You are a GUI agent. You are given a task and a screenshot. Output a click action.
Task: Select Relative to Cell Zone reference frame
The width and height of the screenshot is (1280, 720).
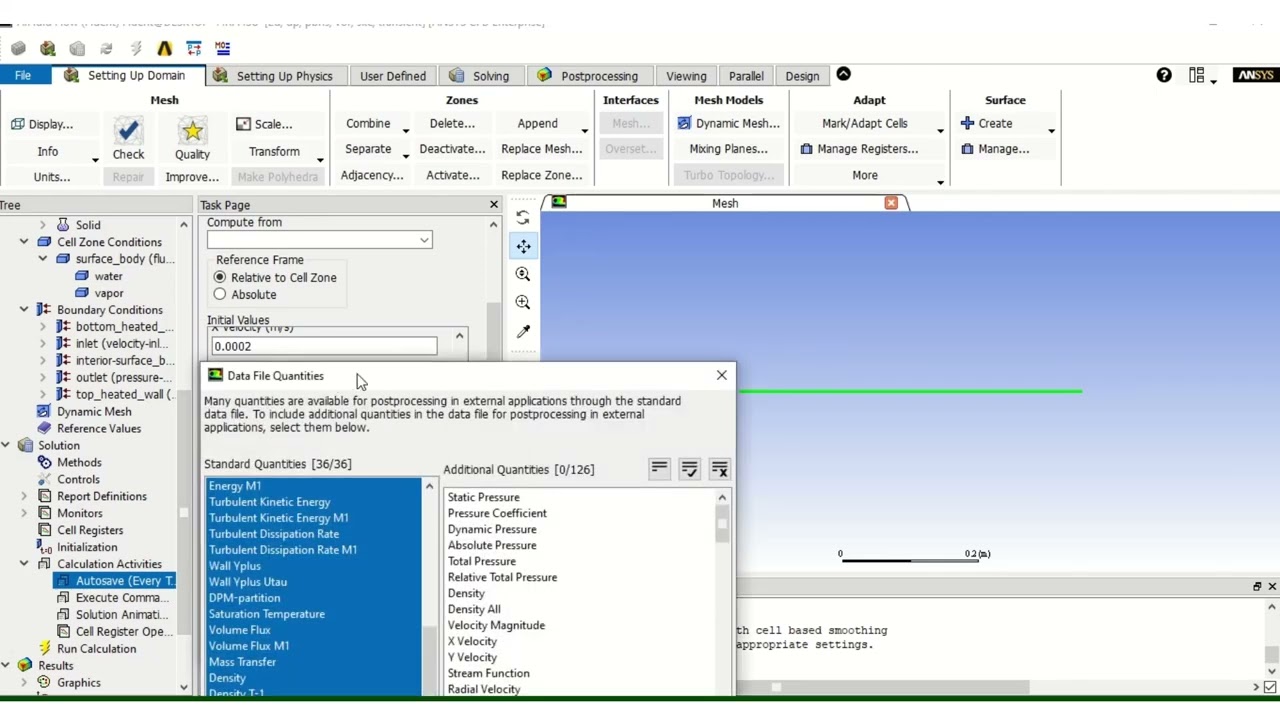click(220, 277)
